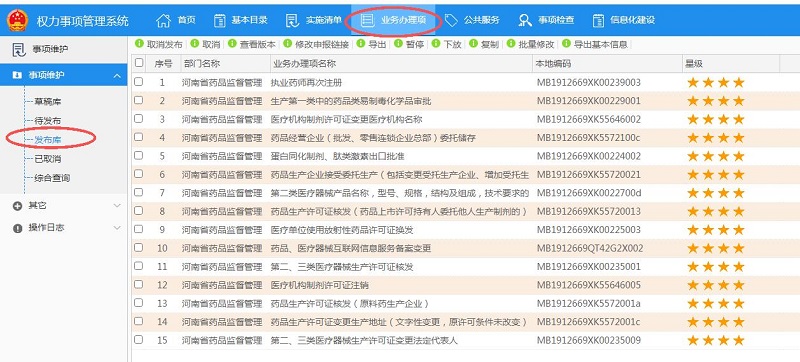Click the green icon beside 复制

tap(473, 44)
